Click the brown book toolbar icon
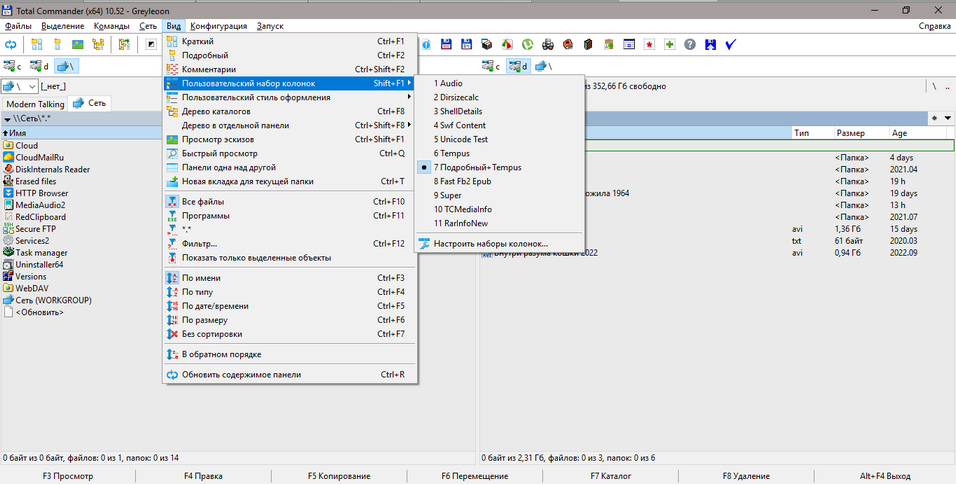 (x=588, y=44)
